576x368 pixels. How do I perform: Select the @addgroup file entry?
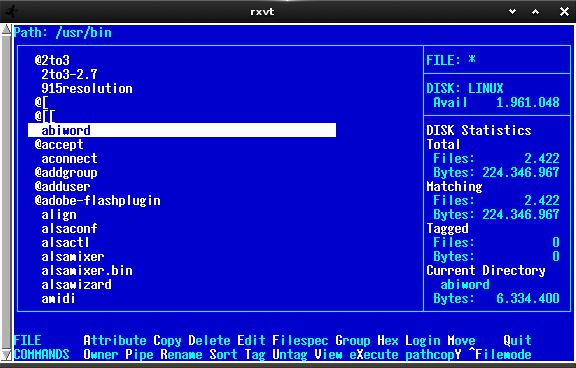pos(66,172)
